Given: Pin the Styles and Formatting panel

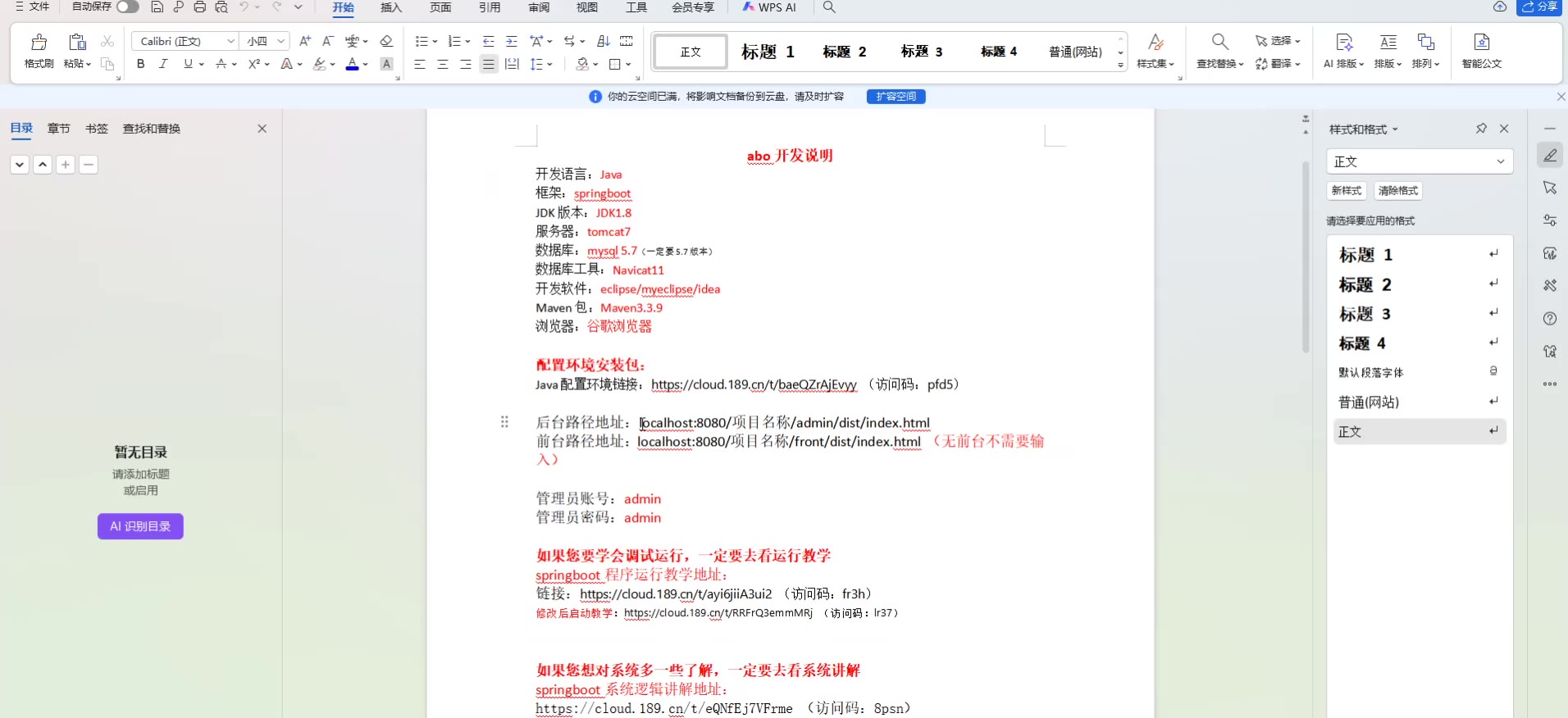Looking at the screenshot, I should (1481, 129).
